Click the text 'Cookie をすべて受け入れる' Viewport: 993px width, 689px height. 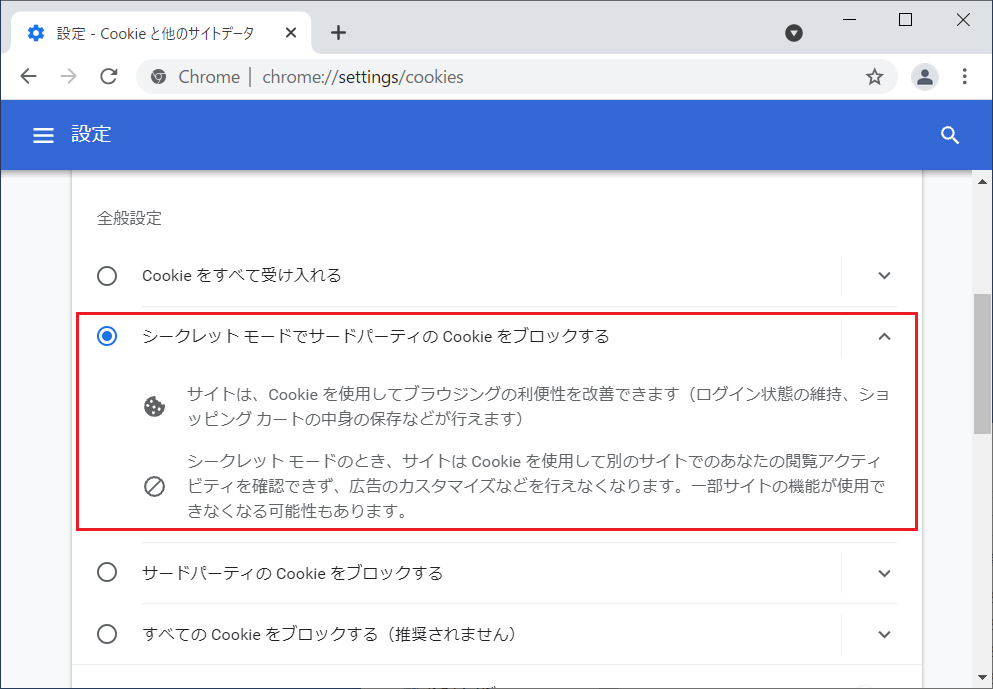point(241,275)
